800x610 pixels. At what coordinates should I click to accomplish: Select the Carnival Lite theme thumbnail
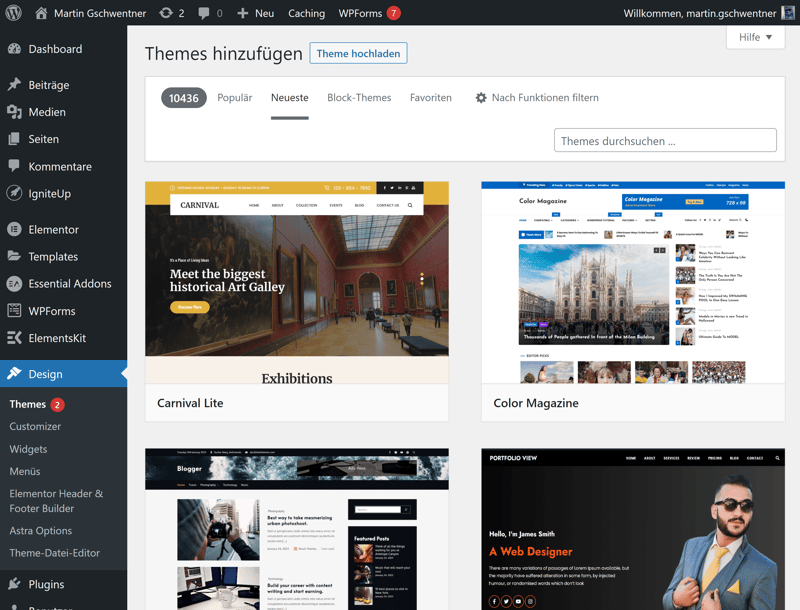pyautogui.click(x=296, y=283)
